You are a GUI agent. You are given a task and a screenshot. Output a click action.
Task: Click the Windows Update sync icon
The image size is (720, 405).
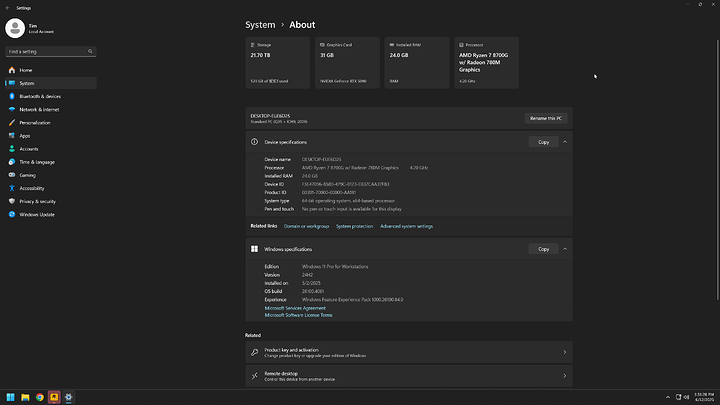click(x=12, y=214)
